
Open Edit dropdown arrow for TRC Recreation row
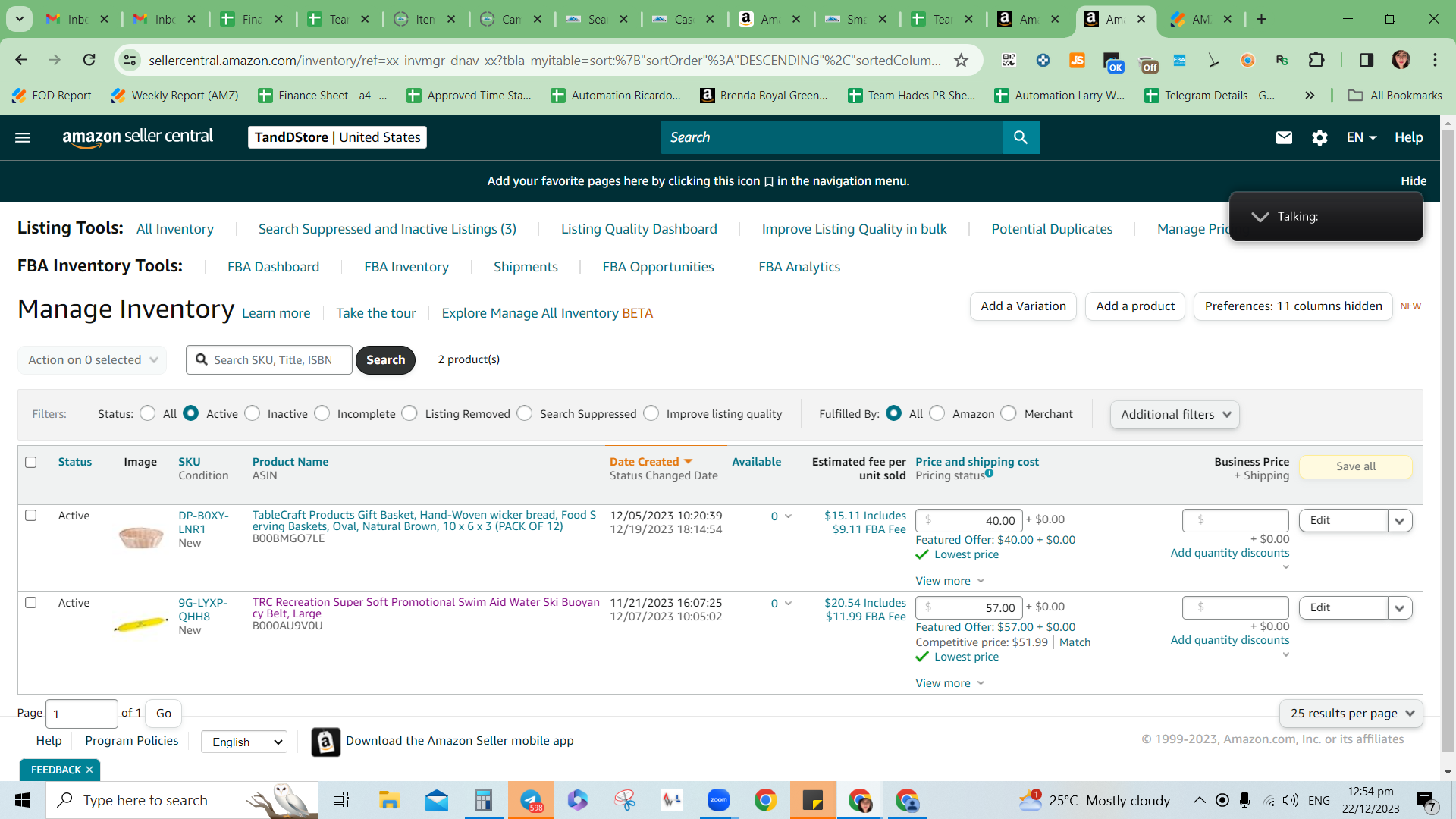point(1399,608)
